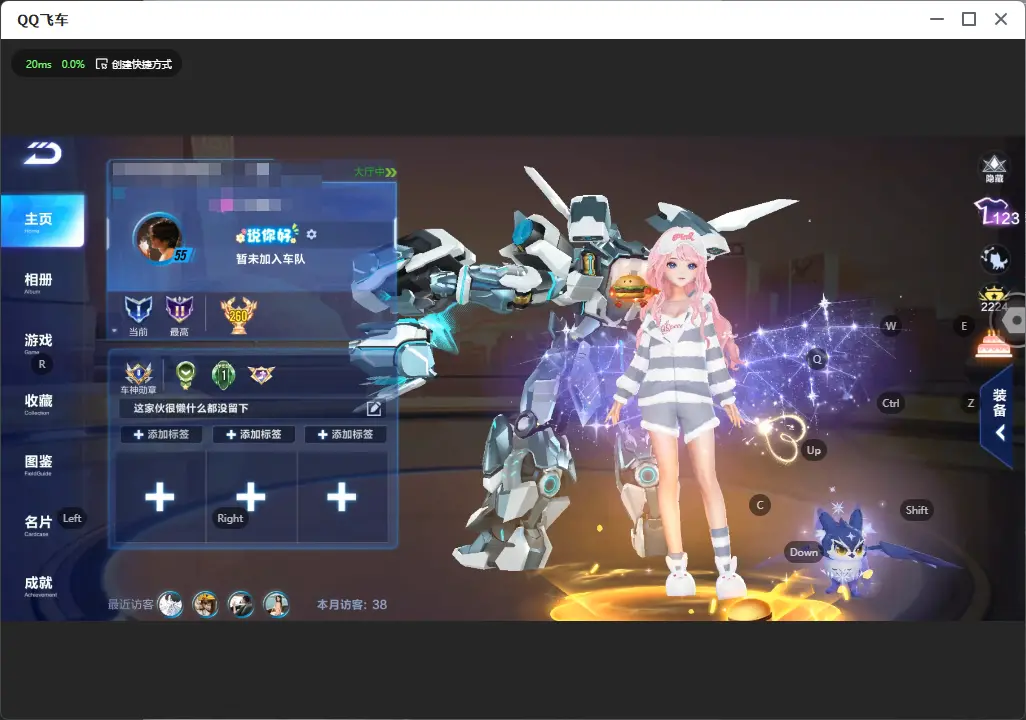Open settings gear beside 说你好 title
The width and height of the screenshot is (1026, 720).
click(x=311, y=234)
